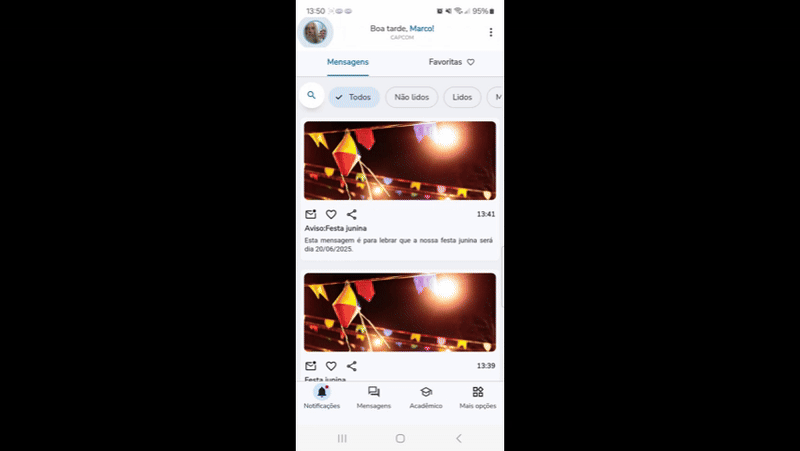Open the first Festa junina banner image

tap(400, 160)
